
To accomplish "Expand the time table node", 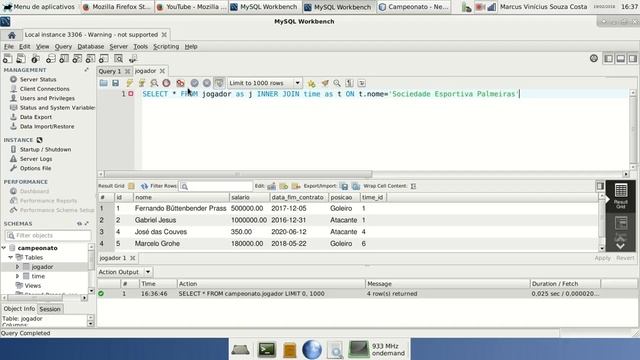I will coord(17,276).
